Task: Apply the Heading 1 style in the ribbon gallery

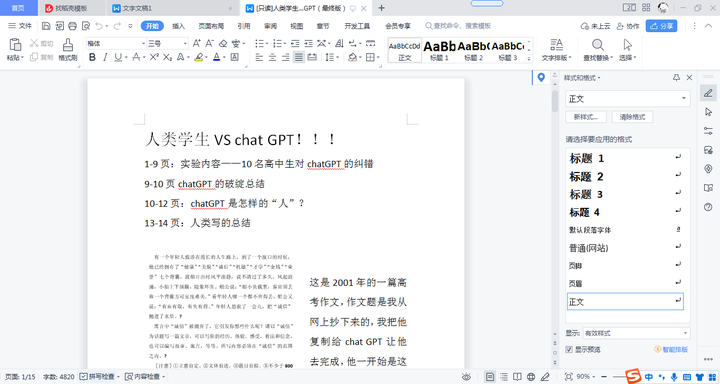Action: click(x=439, y=50)
